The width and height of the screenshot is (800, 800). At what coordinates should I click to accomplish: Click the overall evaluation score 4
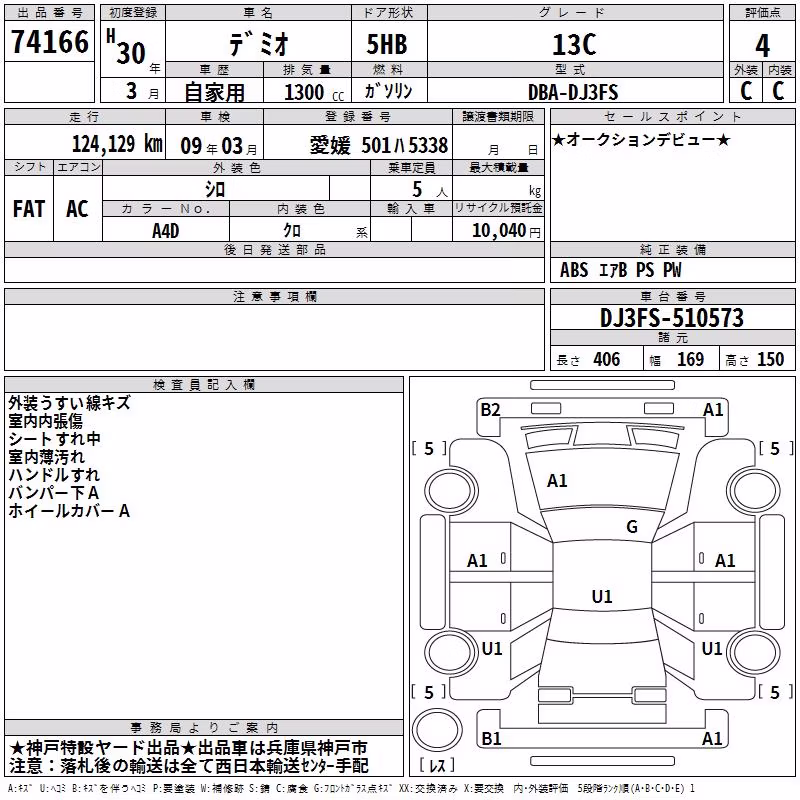[x=762, y=46]
